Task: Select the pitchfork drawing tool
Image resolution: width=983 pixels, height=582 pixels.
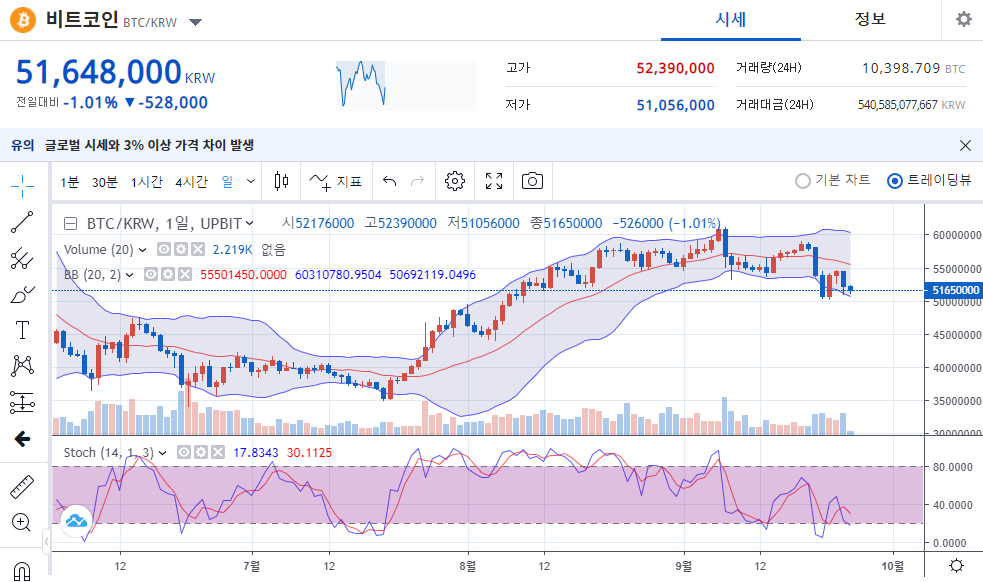Action: click(x=23, y=258)
